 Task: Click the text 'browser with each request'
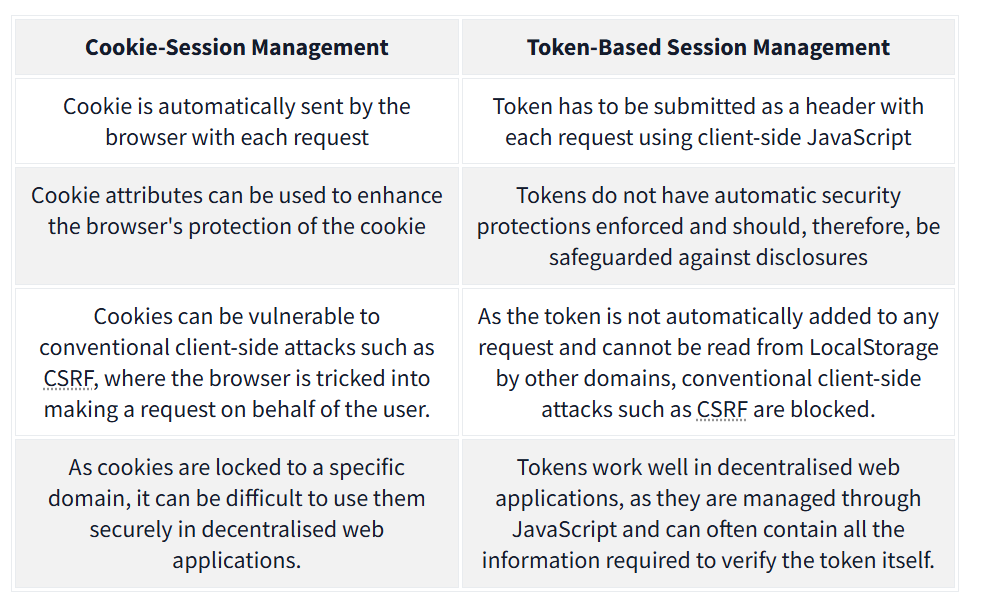point(236,138)
